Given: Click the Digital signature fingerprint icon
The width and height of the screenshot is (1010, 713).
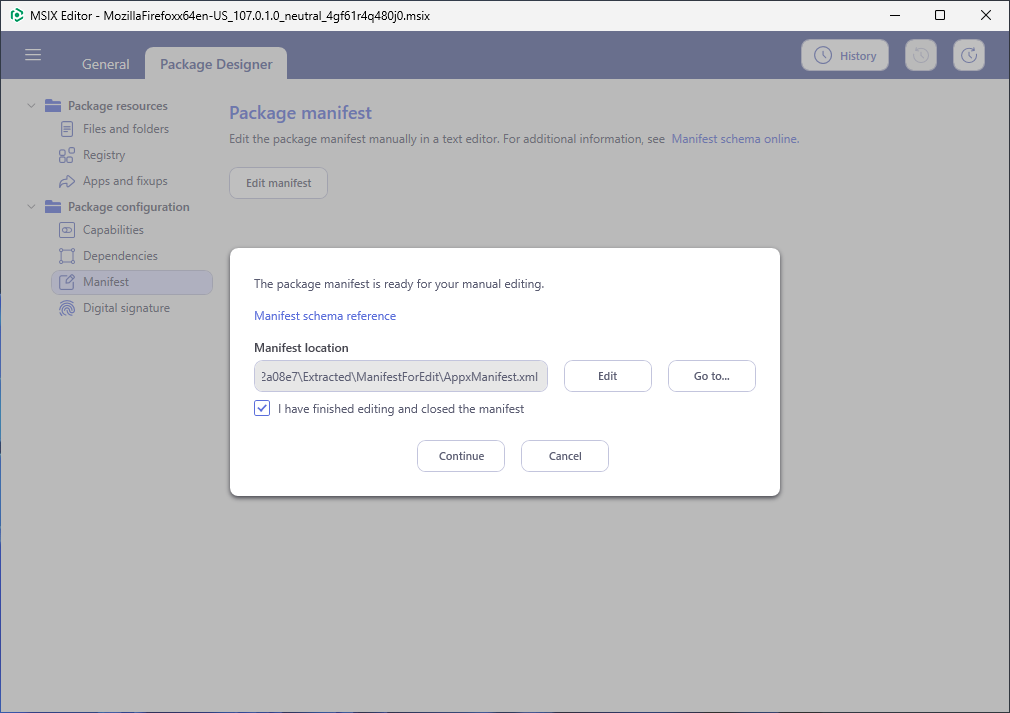Looking at the screenshot, I should (66, 308).
